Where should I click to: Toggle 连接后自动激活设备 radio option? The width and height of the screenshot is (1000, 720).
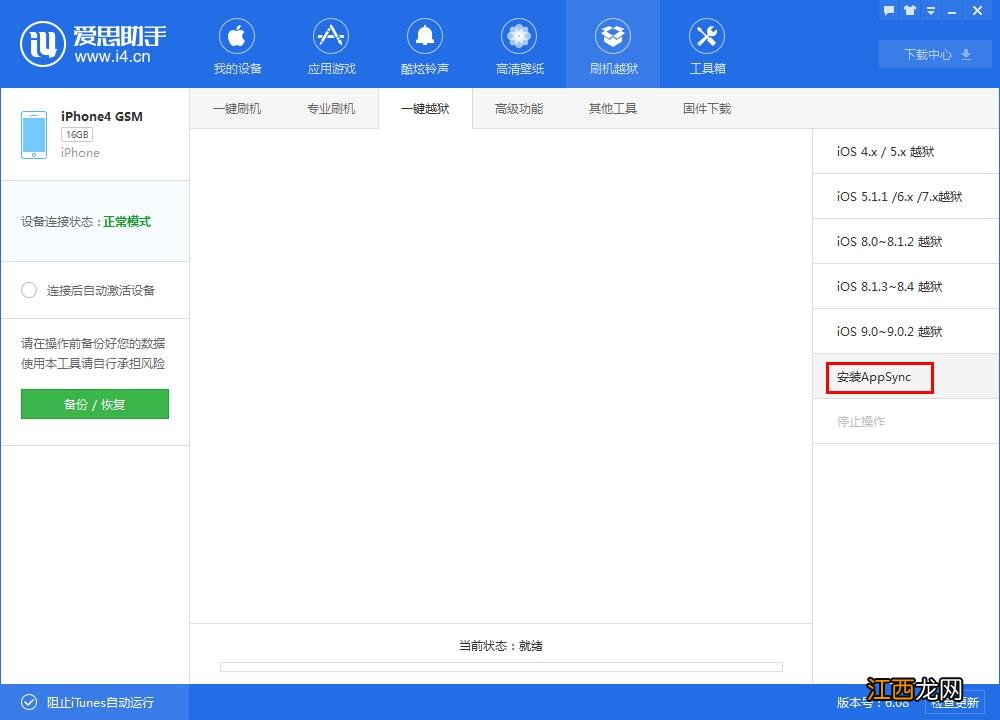click(x=29, y=290)
